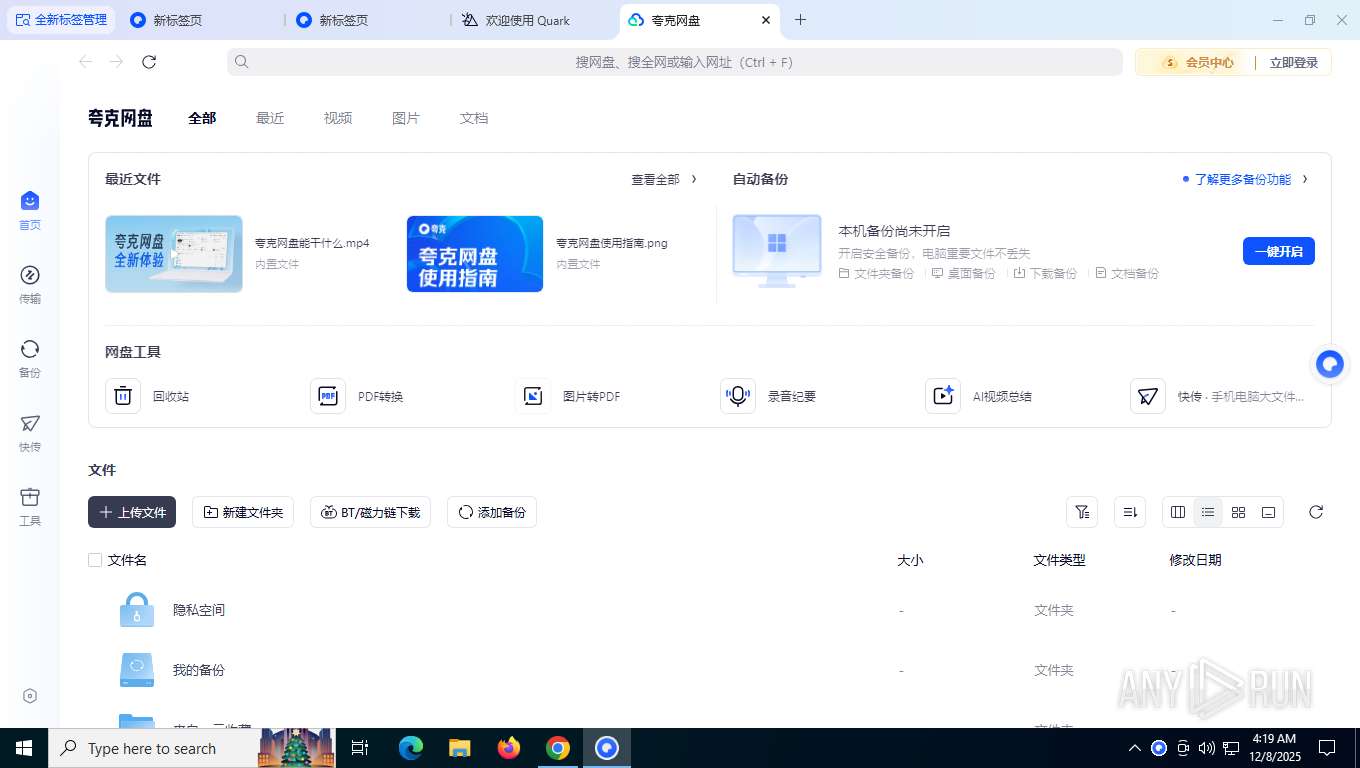
Task: Close the 夸克网盘 tab
Action: tap(766, 20)
